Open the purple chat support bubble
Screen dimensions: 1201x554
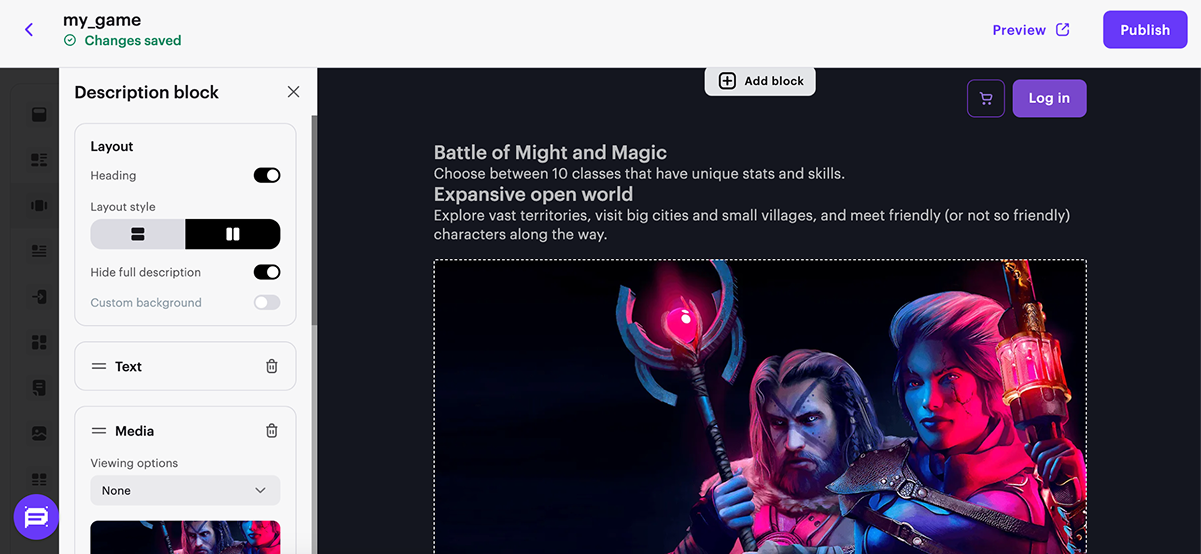pyautogui.click(x=36, y=517)
